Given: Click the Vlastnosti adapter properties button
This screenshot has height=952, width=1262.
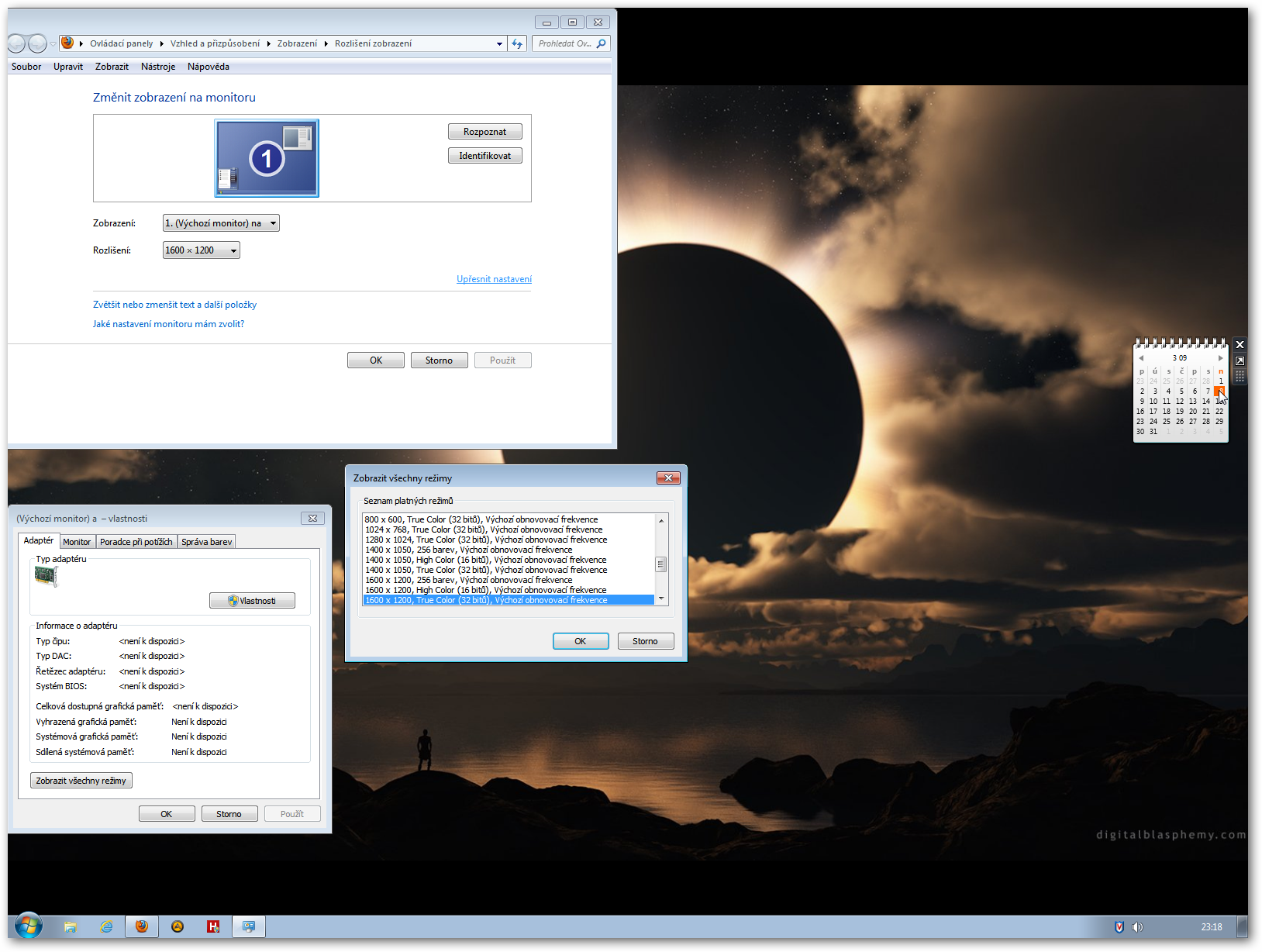Looking at the screenshot, I should 252,601.
